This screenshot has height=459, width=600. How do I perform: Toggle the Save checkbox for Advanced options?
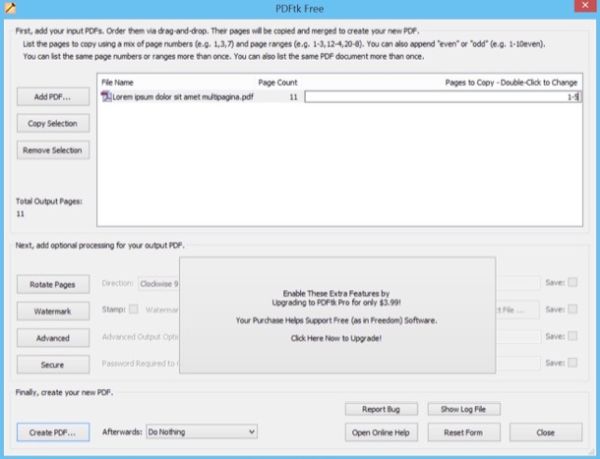572,336
